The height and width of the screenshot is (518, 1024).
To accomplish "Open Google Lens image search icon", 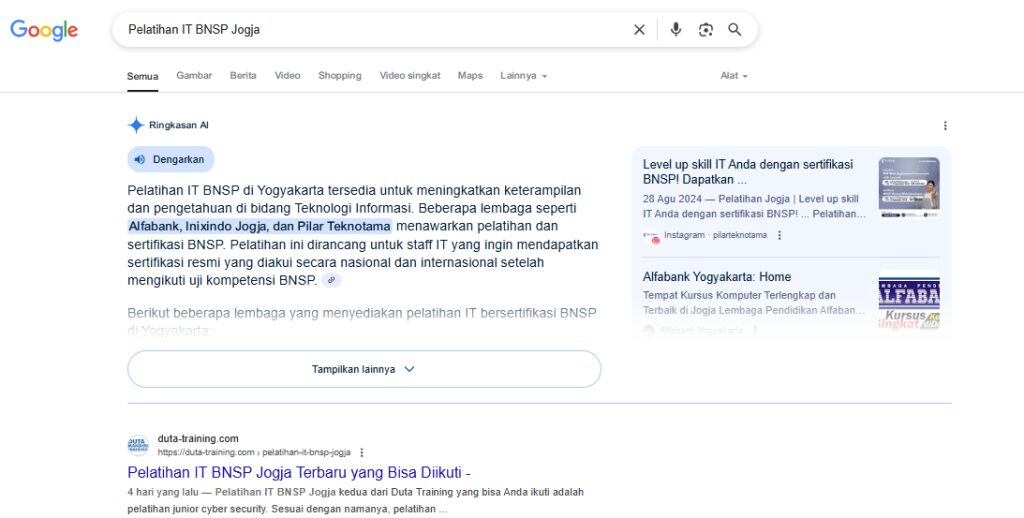I will (x=705, y=29).
